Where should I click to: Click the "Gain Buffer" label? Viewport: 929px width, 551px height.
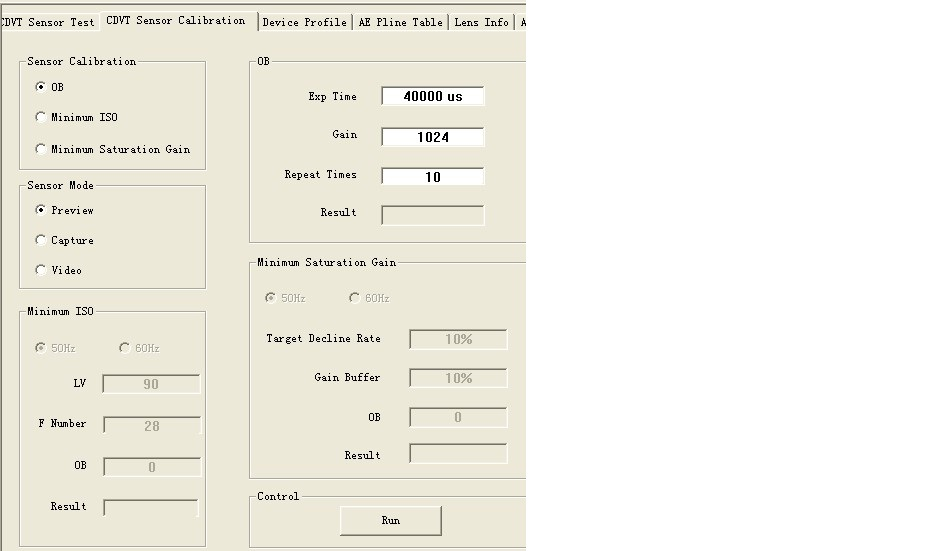(x=347, y=377)
